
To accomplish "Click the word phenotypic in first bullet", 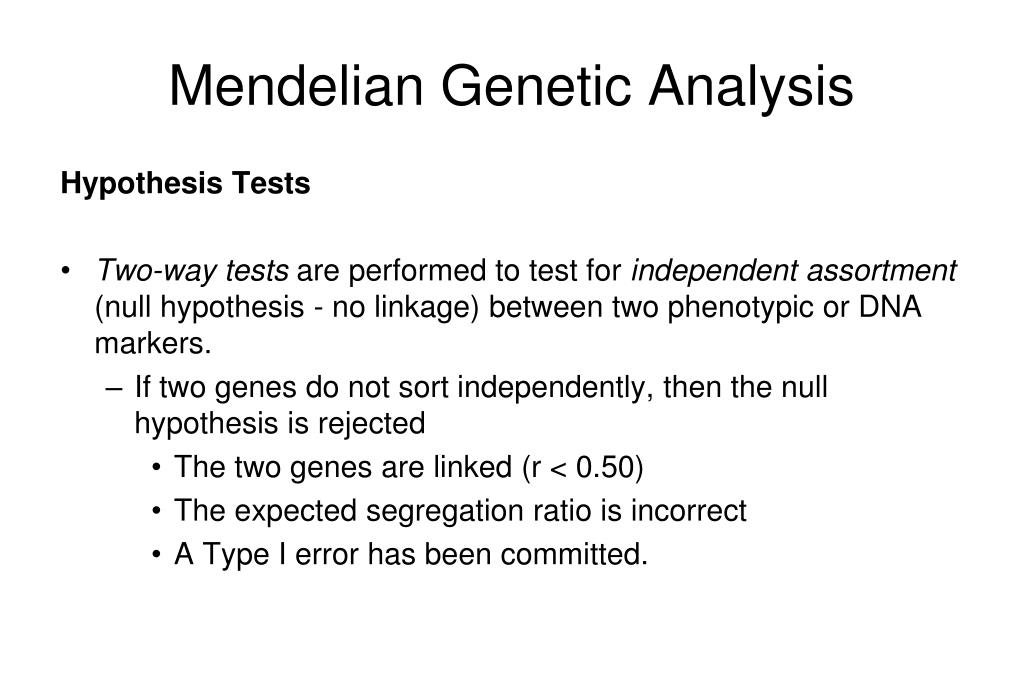I will tap(740, 307).
